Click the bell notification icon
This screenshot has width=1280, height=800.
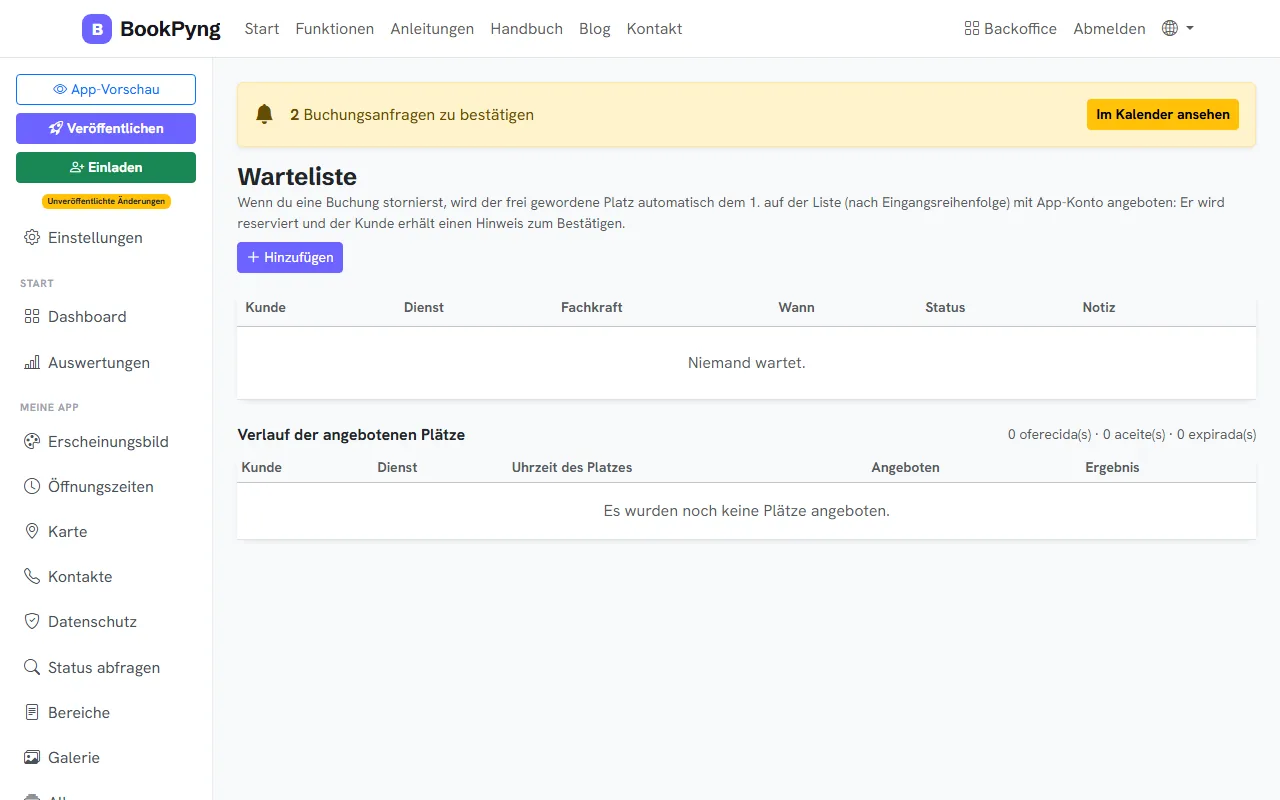pyautogui.click(x=264, y=114)
